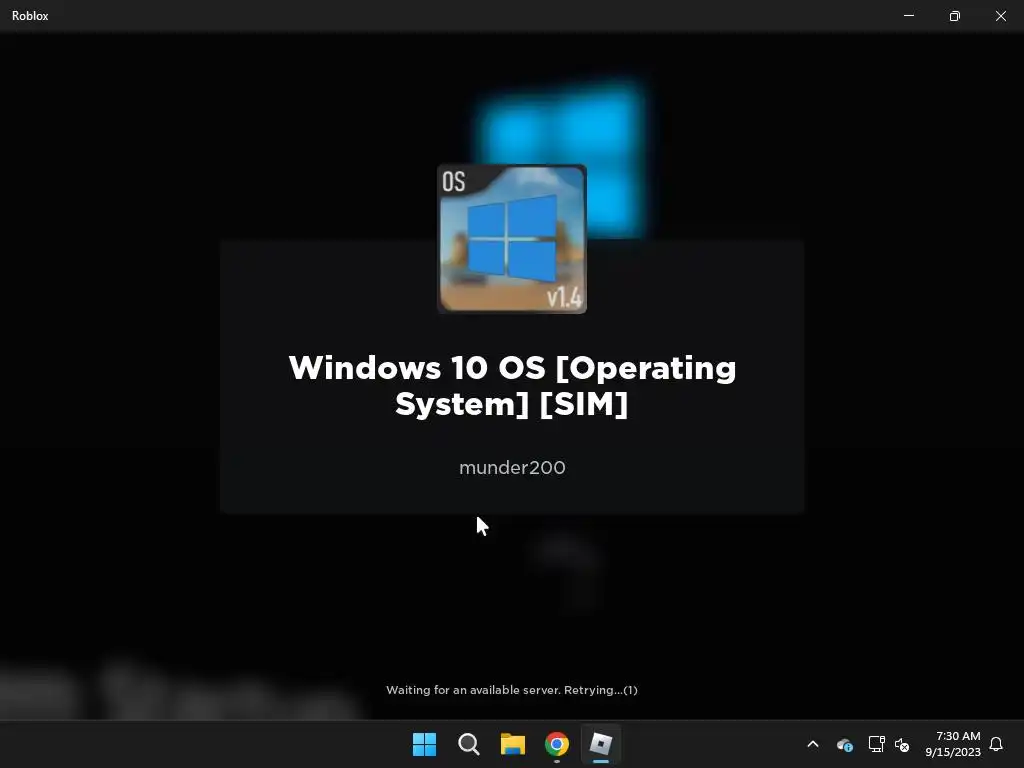Open the network display tray icon
The height and width of the screenshot is (768, 1024).
(x=876, y=744)
